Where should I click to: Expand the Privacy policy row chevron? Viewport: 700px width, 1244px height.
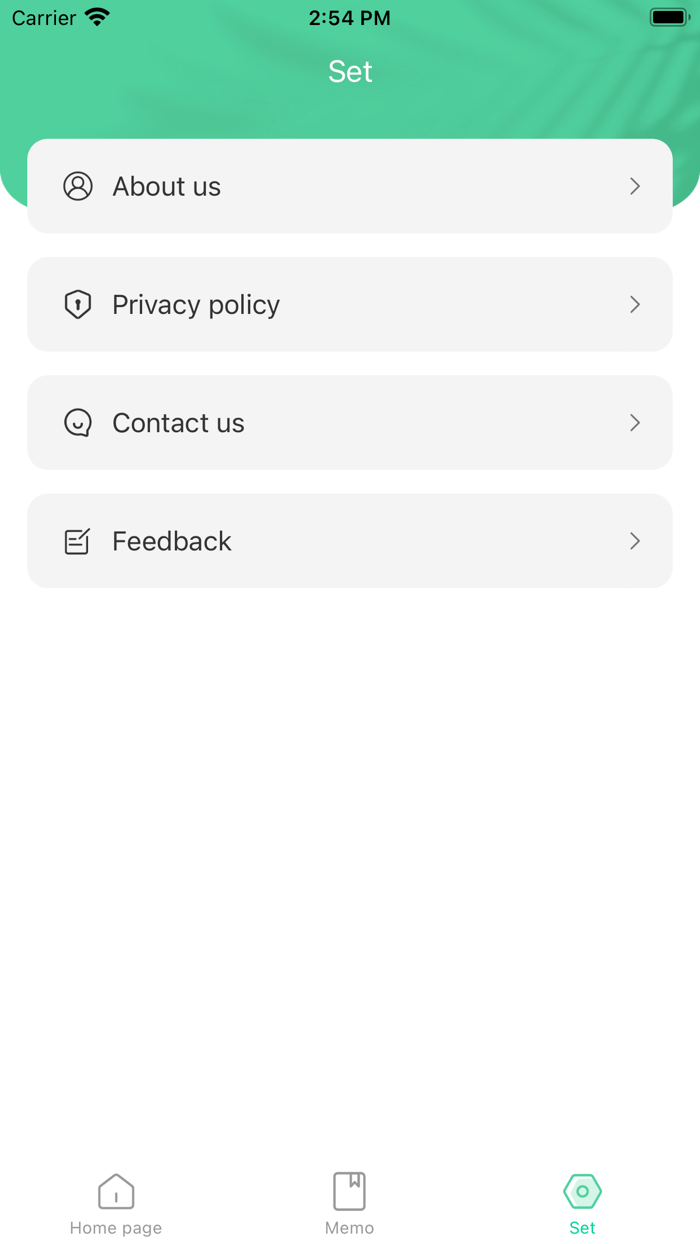pyautogui.click(x=635, y=304)
